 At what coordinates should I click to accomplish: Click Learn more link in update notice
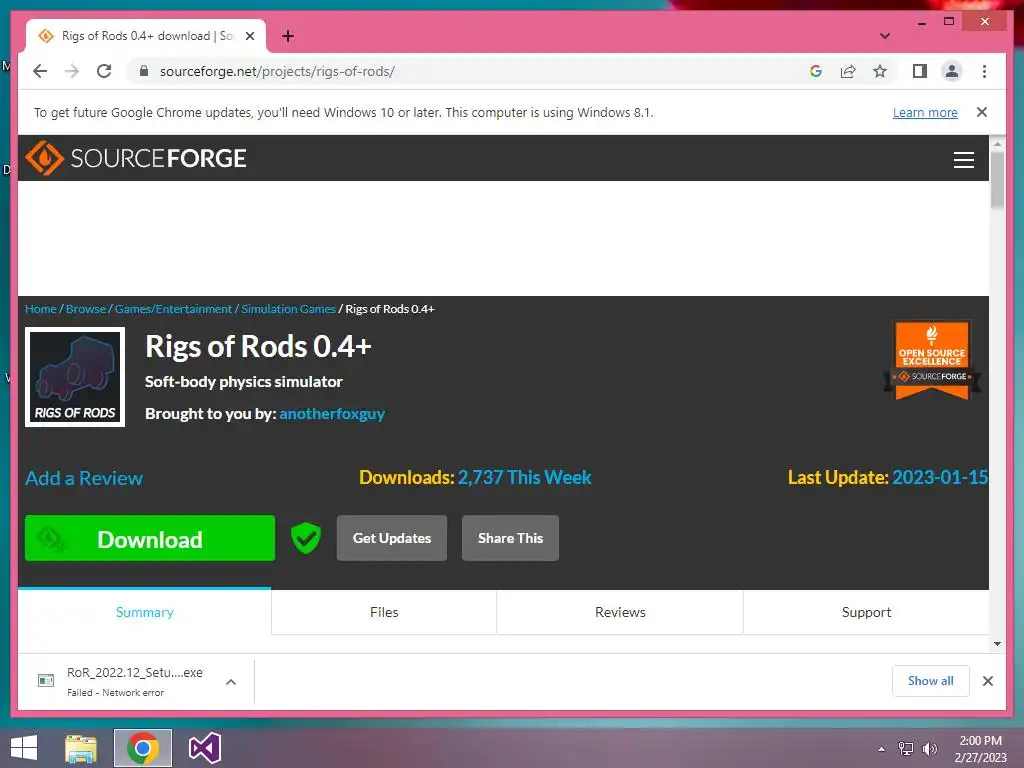tap(925, 112)
